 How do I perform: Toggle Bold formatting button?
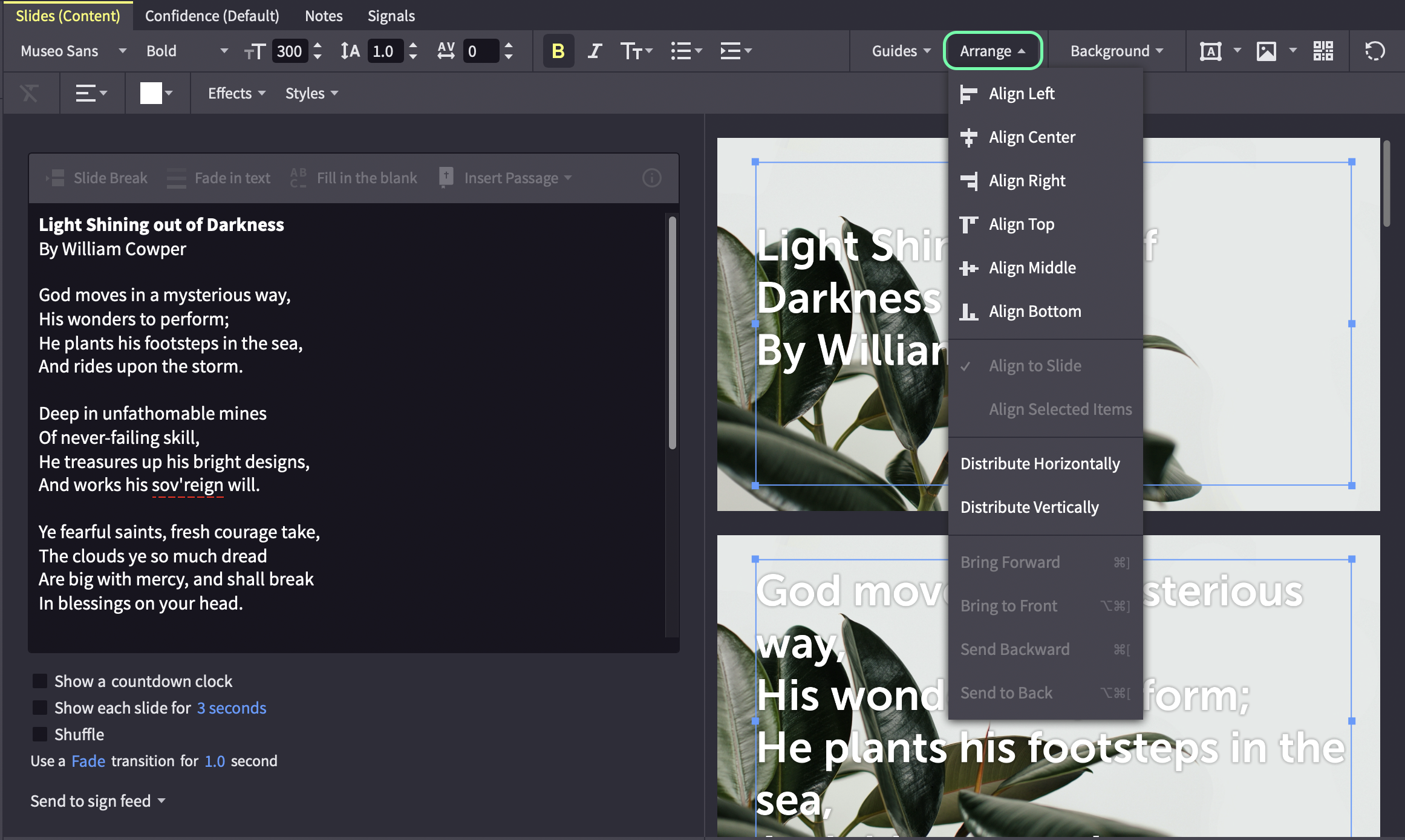[x=558, y=51]
